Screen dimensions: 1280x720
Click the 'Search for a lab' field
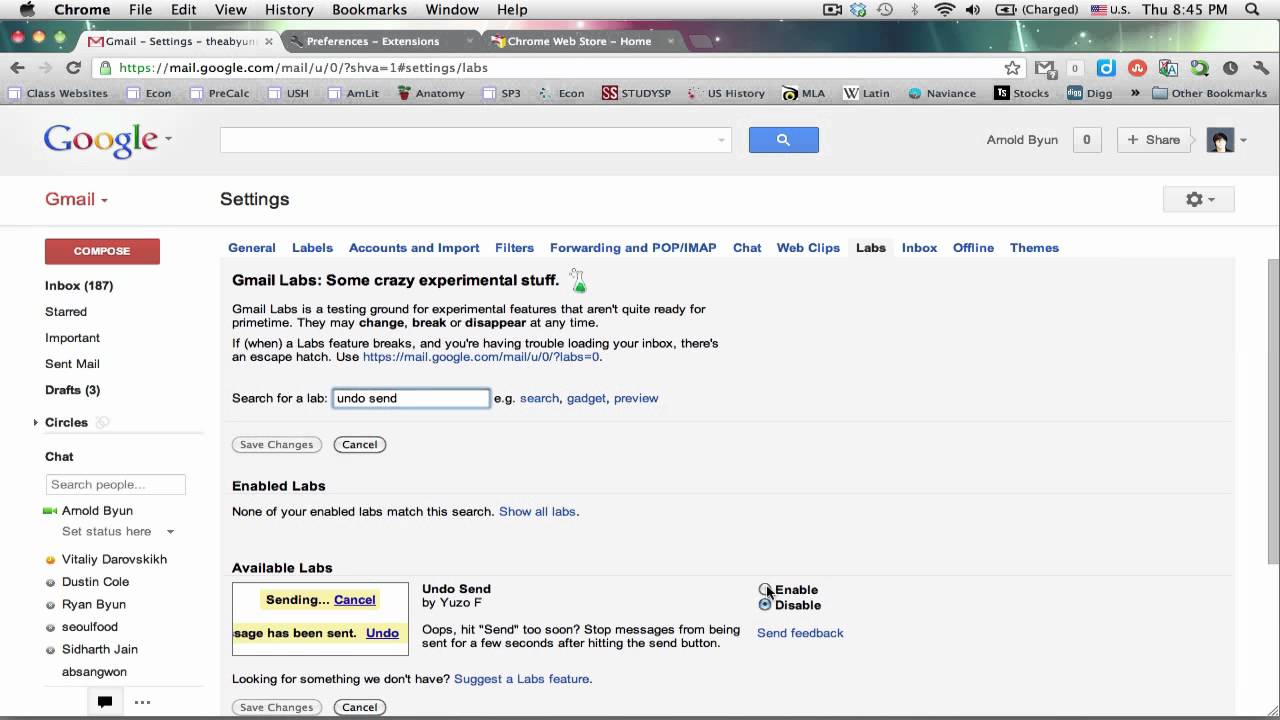pos(411,398)
